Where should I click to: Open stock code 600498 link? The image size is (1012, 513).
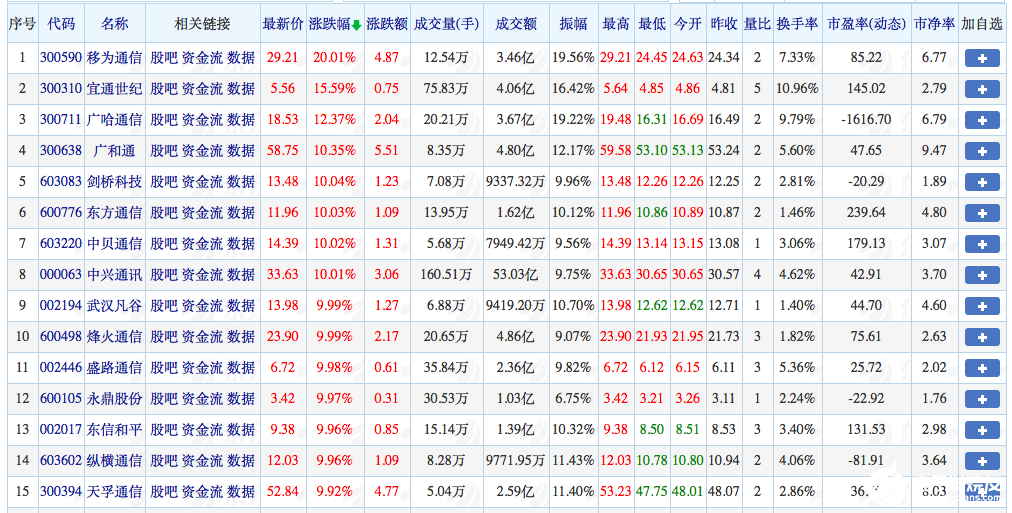click(61, 337)
